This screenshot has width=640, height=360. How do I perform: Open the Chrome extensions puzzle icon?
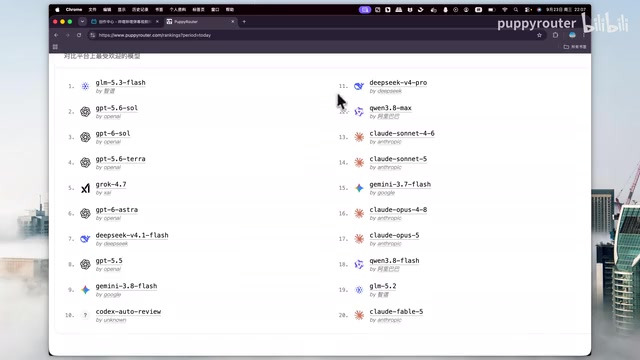pos(556,35)
